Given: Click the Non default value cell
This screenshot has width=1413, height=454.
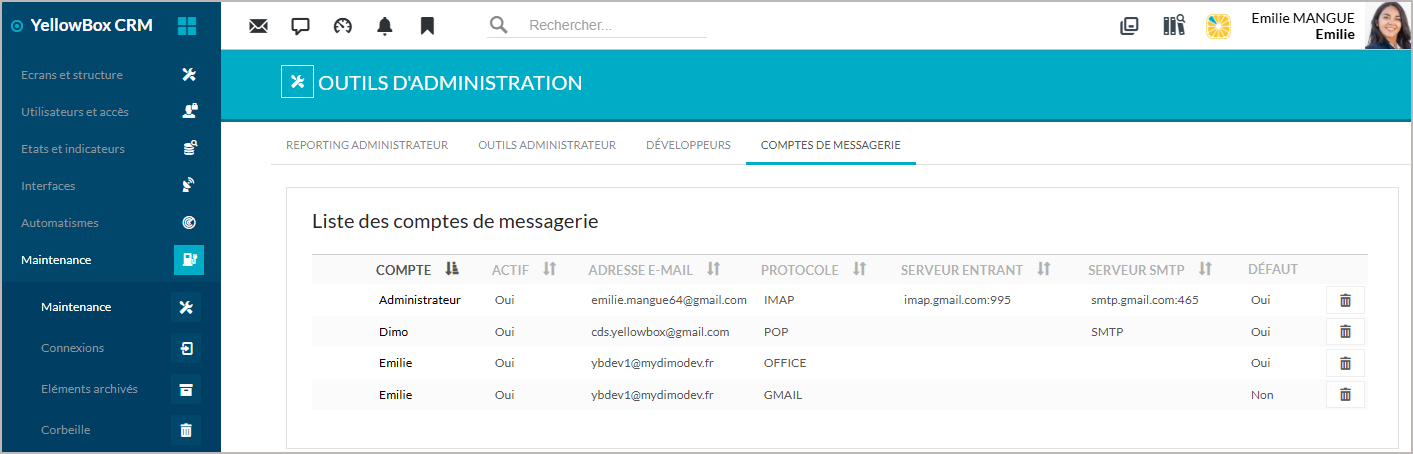Looking at the screenshot, I should [1262, 395].
